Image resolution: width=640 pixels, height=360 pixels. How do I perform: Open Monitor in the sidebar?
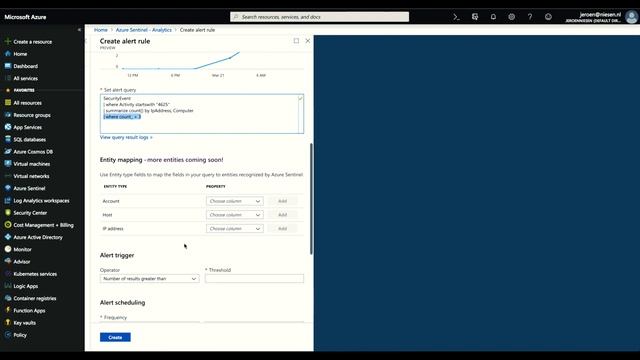[22, 249]
